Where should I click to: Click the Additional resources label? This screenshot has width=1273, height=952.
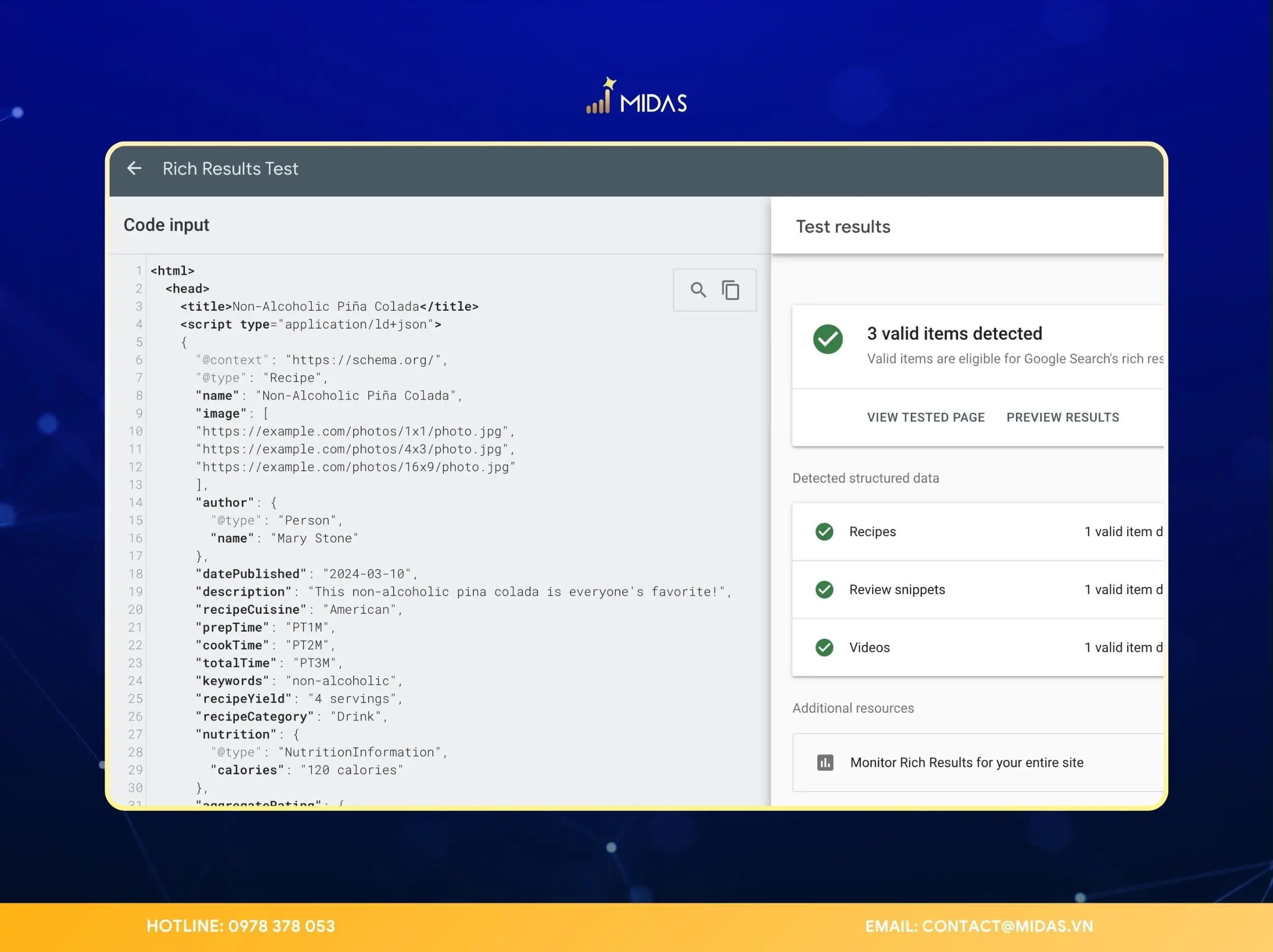click(853, 708)
